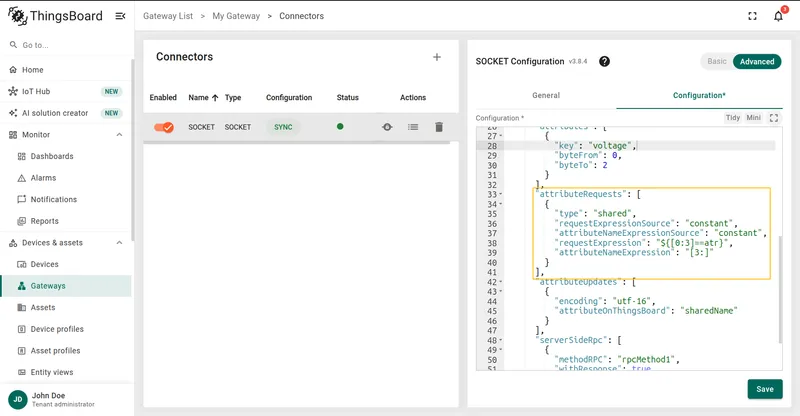Fold code at line 27
Screen dimensions: 800x416
click(501, 136)
